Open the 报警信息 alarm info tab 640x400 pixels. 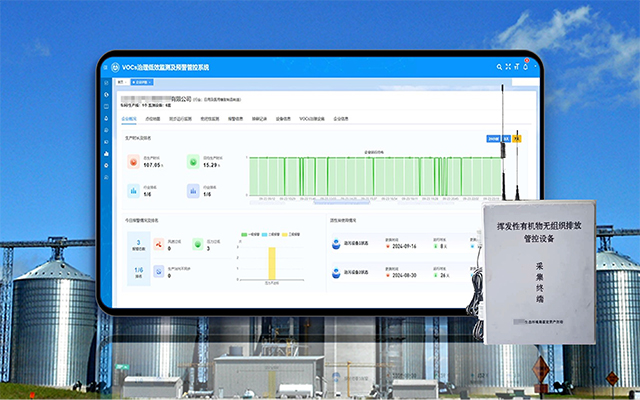(230, 118)
